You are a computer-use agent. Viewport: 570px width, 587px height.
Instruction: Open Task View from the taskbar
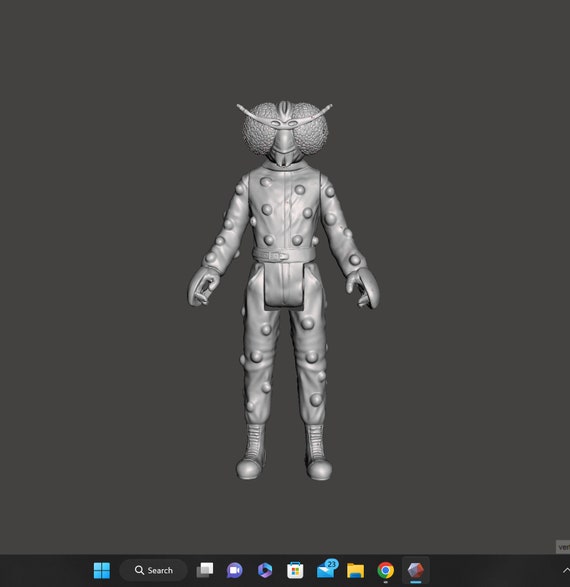pyautogui.click(x=205, y=571)
